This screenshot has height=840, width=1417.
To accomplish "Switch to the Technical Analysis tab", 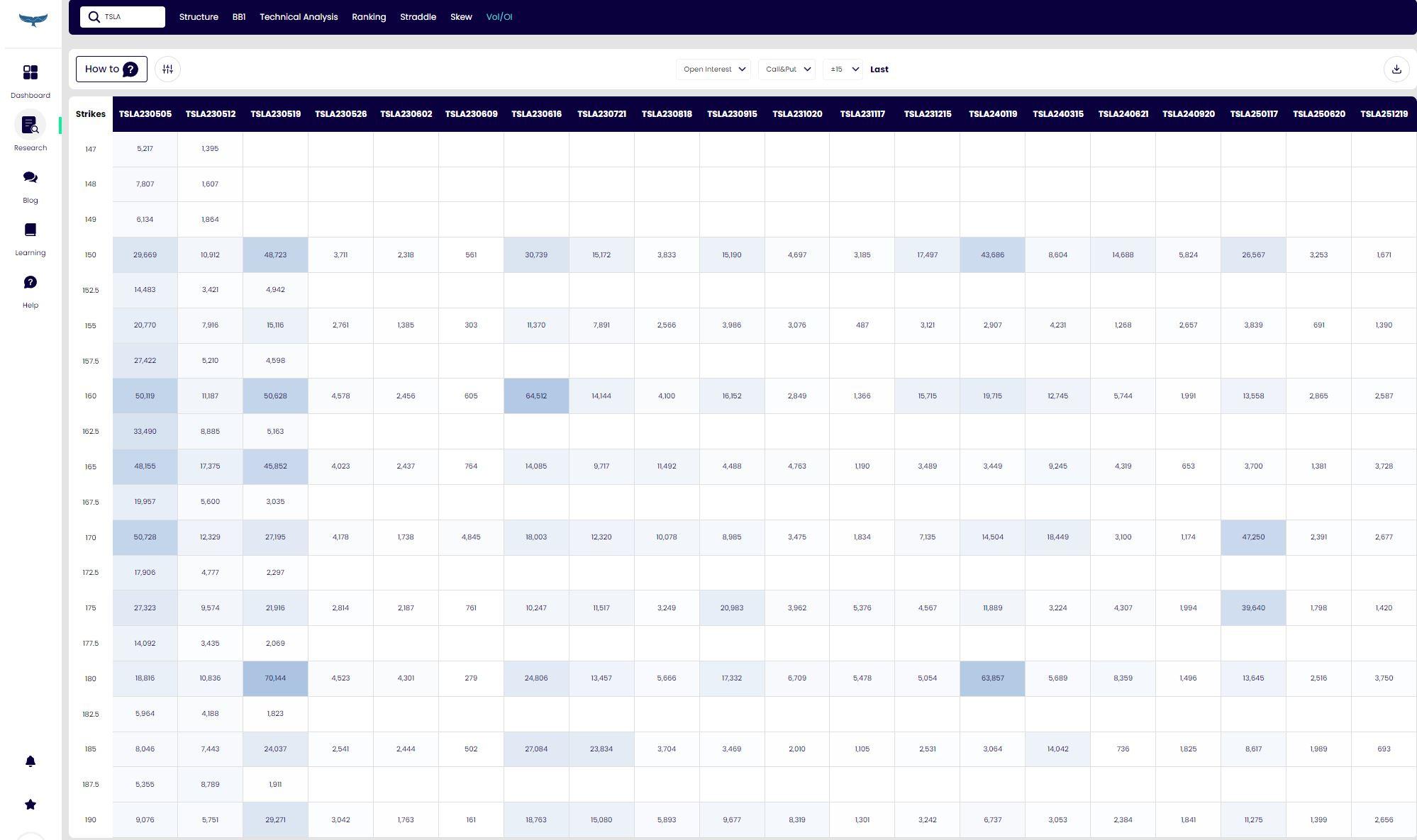I will coord(299,17).
